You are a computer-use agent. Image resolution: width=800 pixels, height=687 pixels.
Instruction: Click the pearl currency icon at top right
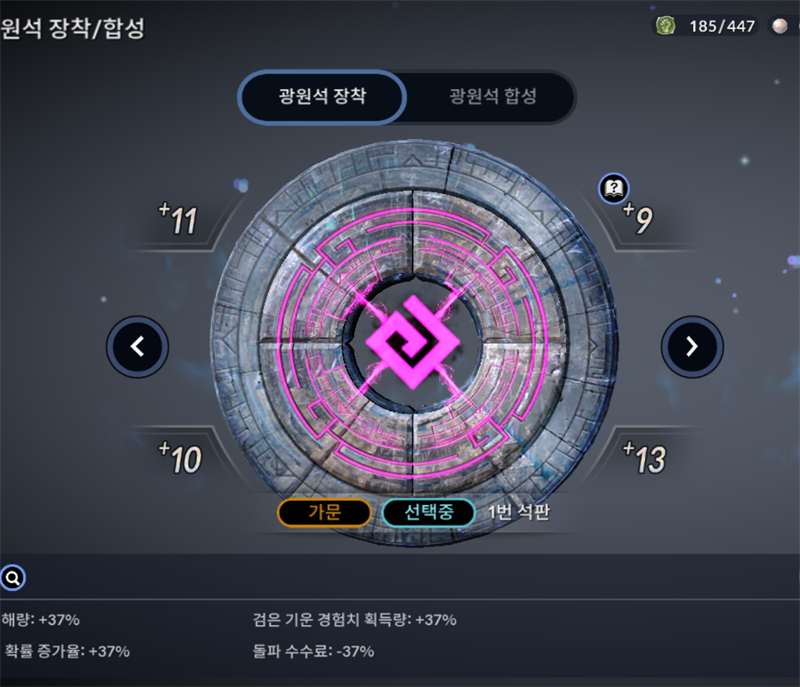coord(780,26)
